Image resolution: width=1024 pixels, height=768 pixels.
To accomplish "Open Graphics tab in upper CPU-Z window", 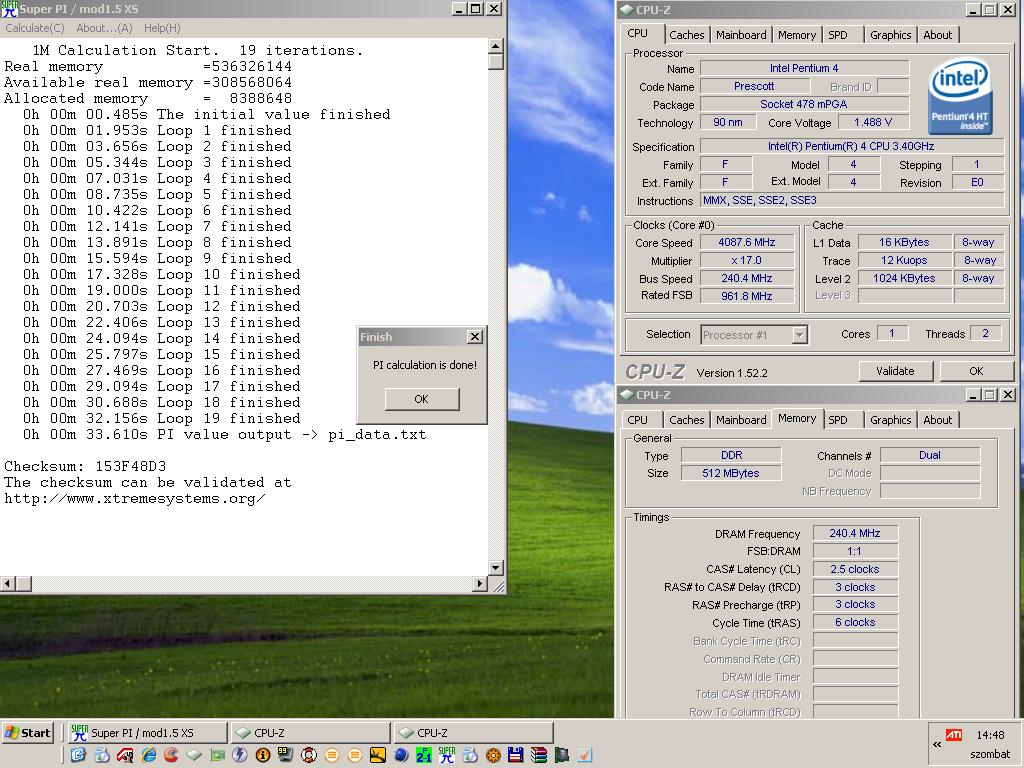I will pos(890,35).
